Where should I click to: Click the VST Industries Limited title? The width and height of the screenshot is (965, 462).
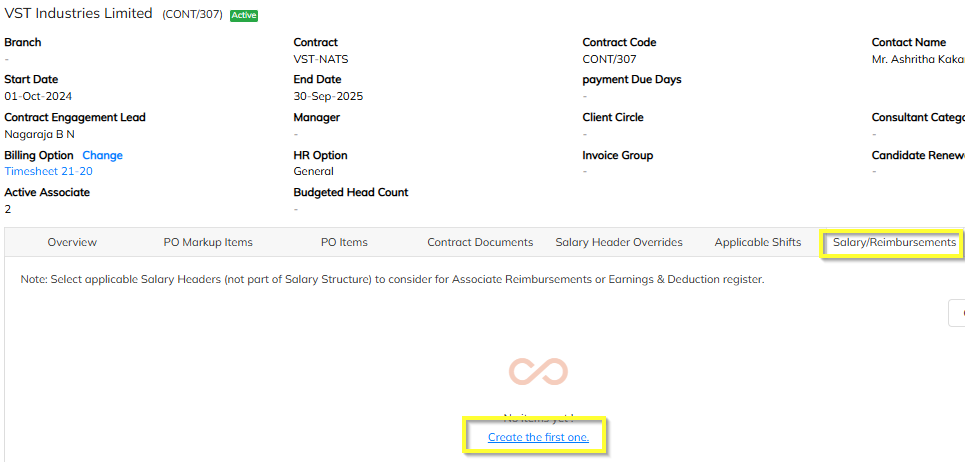(79, 14)
